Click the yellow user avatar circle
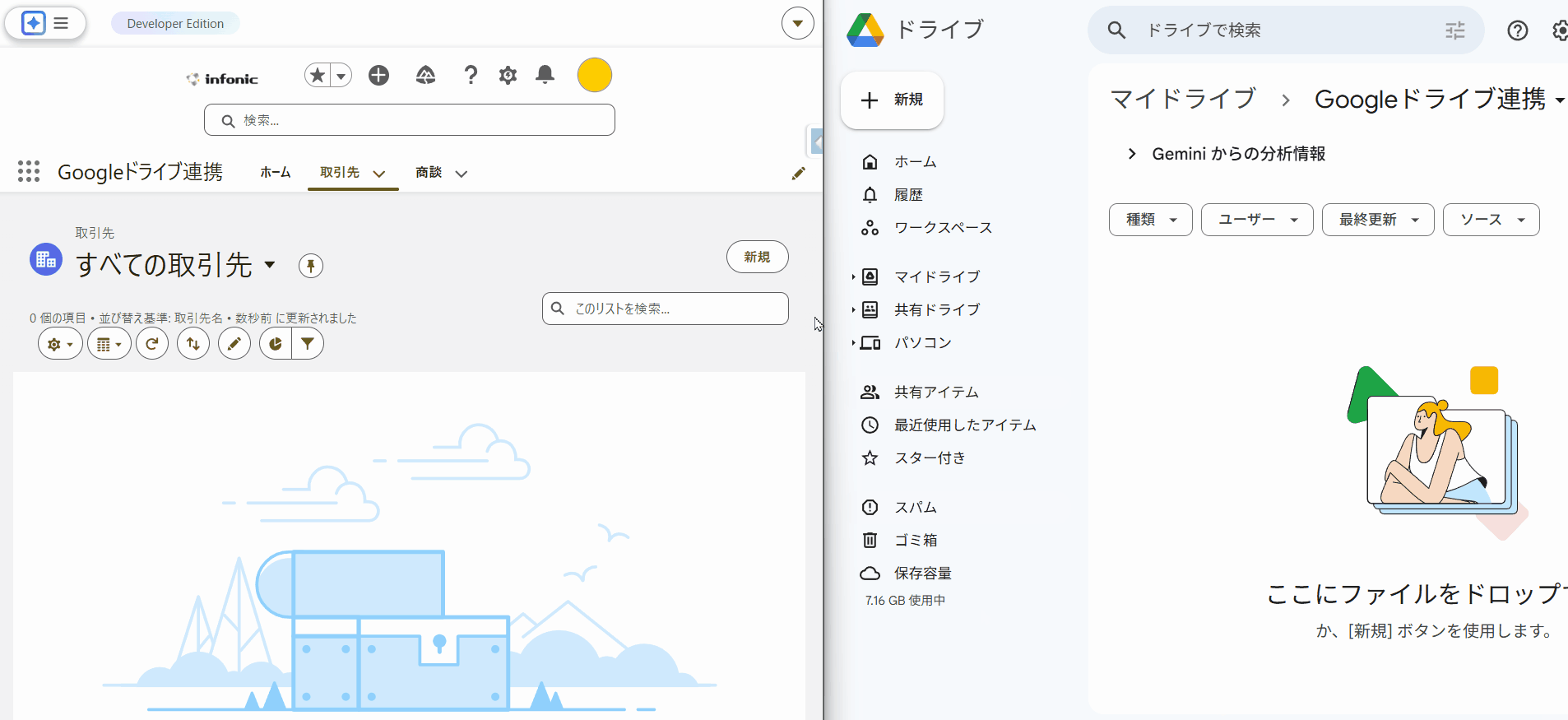The height and width of the screenshot is (720, 1568). coord(594,76)
